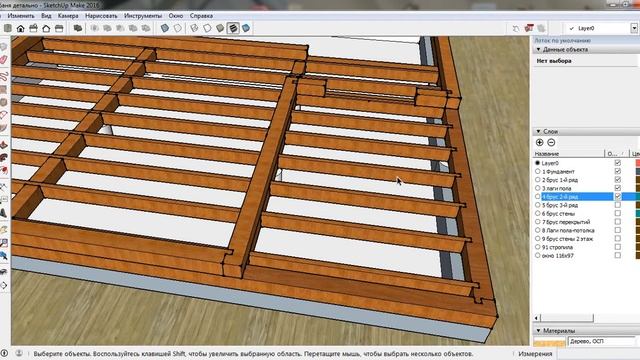Click the info circle status bar icon
This screenshot has height=360, width=640.
[x=4, y=353]
